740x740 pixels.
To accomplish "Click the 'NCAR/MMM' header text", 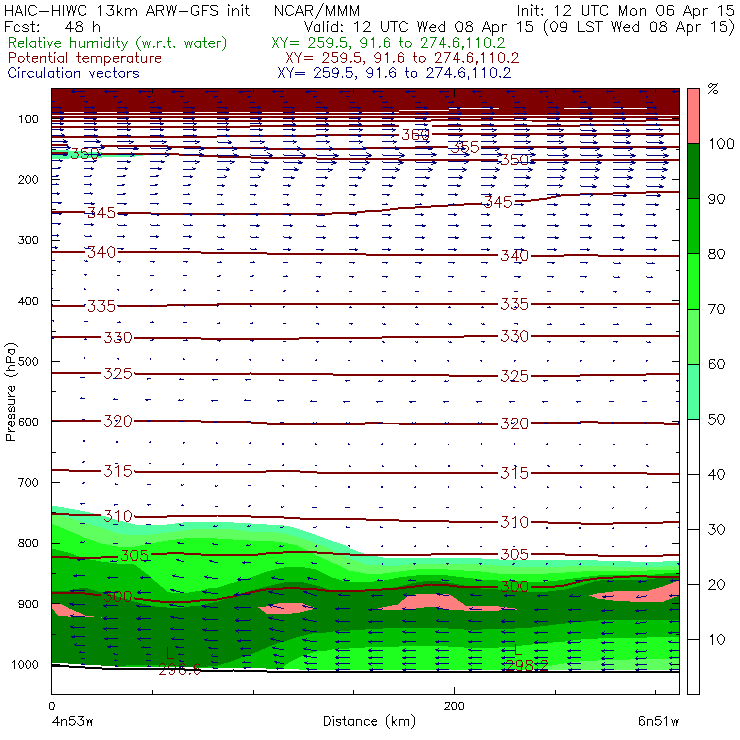I will coord(317,10).
